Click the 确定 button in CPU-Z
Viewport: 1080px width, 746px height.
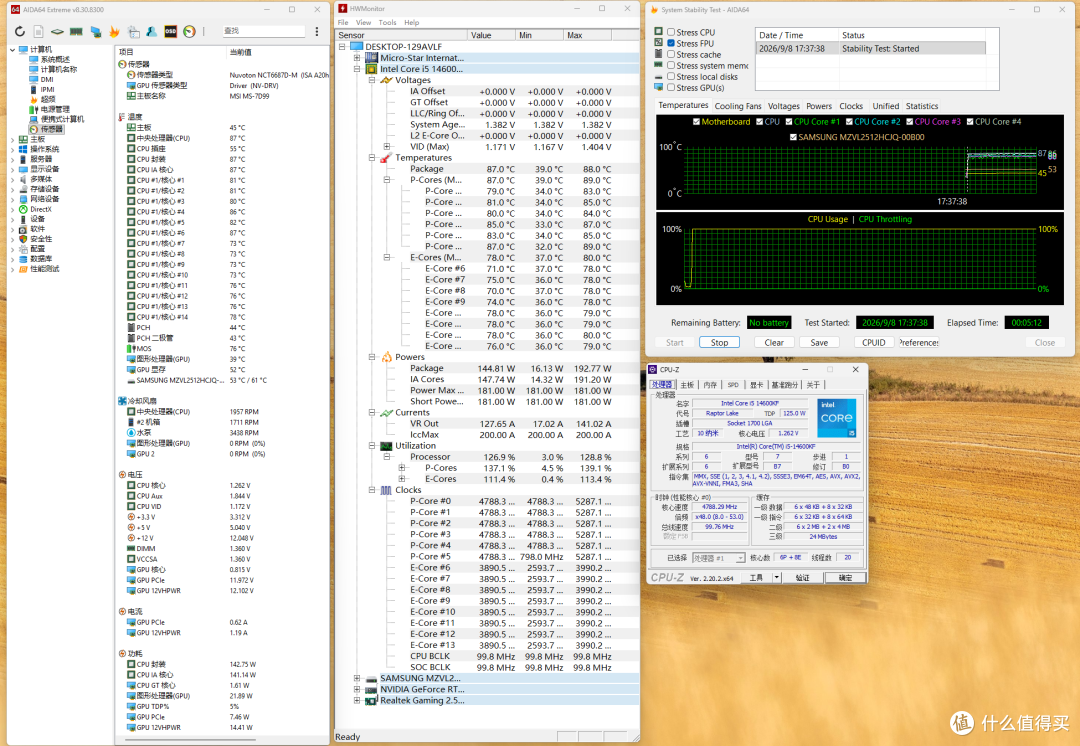845,577
